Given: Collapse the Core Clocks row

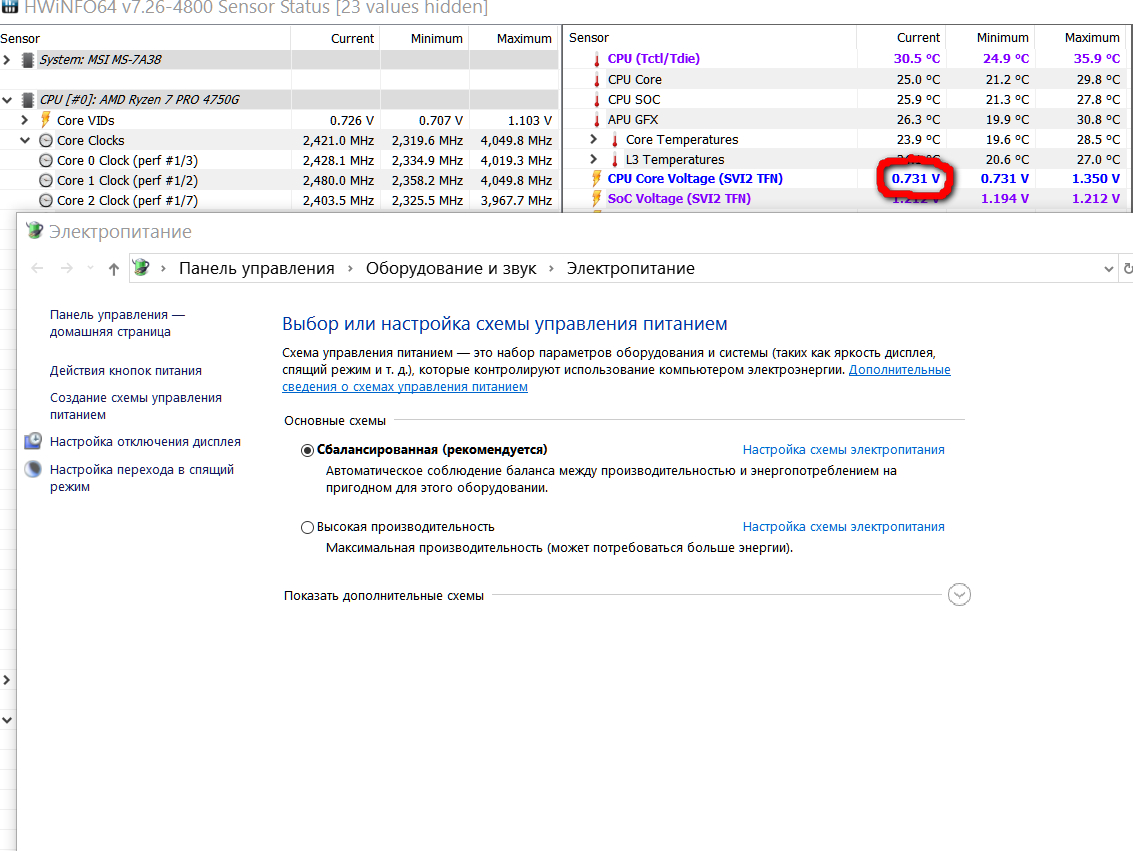Looking at the screenshot, I should tap(25, 140).
